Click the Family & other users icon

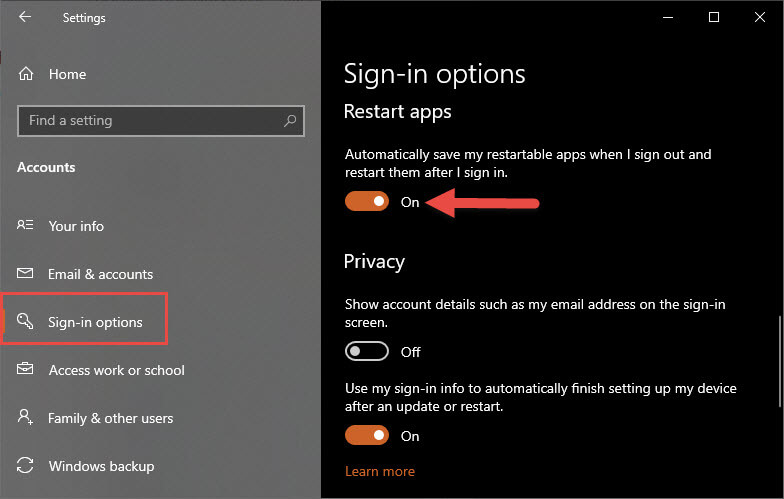pyautogui.click(x=25, y=416)
